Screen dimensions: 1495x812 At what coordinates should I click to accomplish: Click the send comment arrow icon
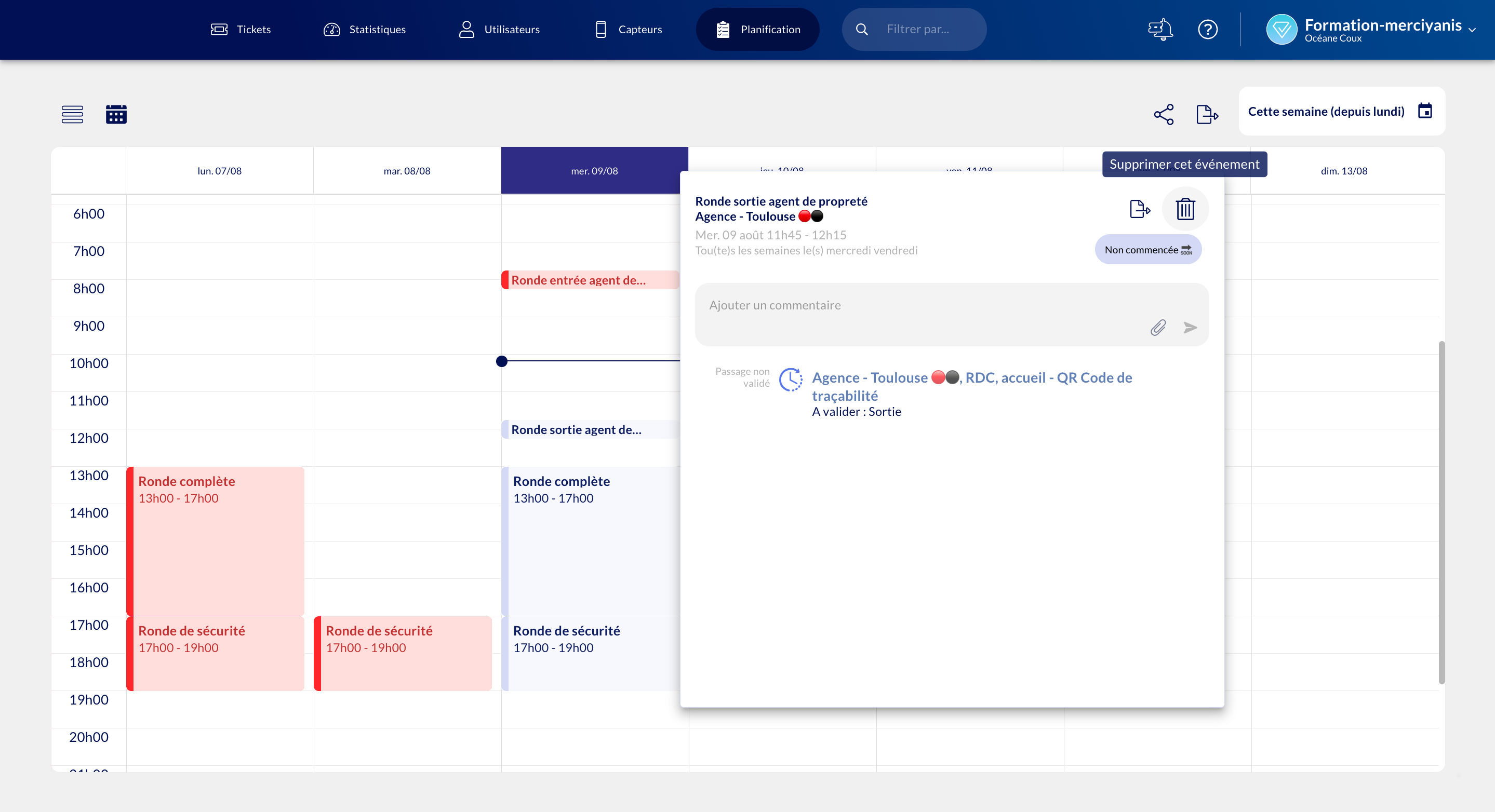tap(1190, 328)
